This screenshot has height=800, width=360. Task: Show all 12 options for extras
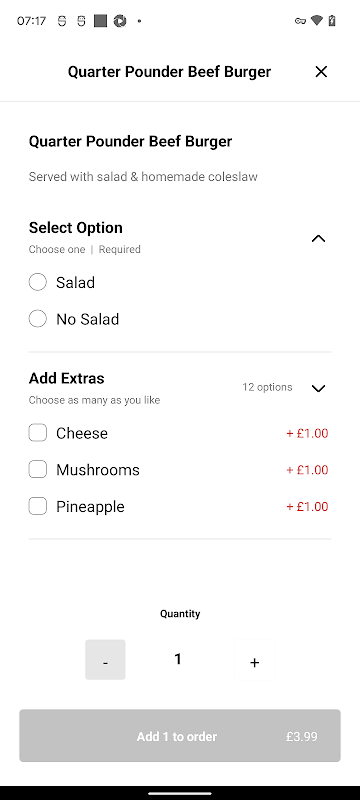click(267, 387)
